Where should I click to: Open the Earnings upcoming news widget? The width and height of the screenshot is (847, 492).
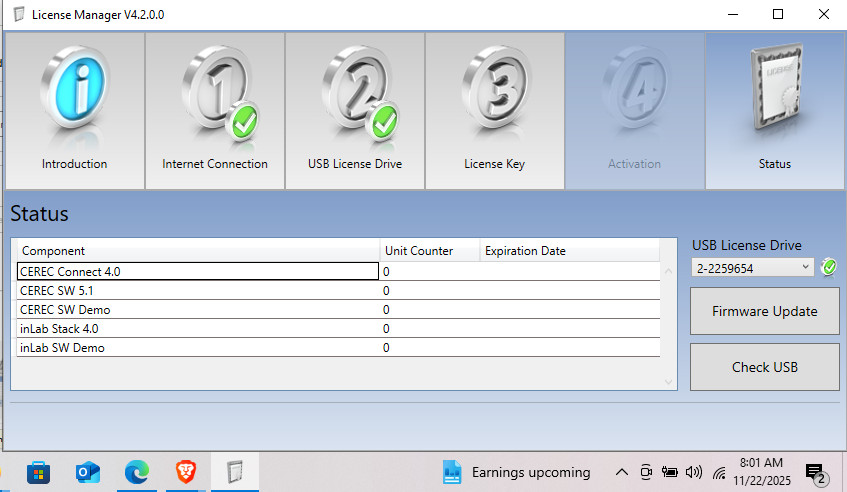point(516,473)
